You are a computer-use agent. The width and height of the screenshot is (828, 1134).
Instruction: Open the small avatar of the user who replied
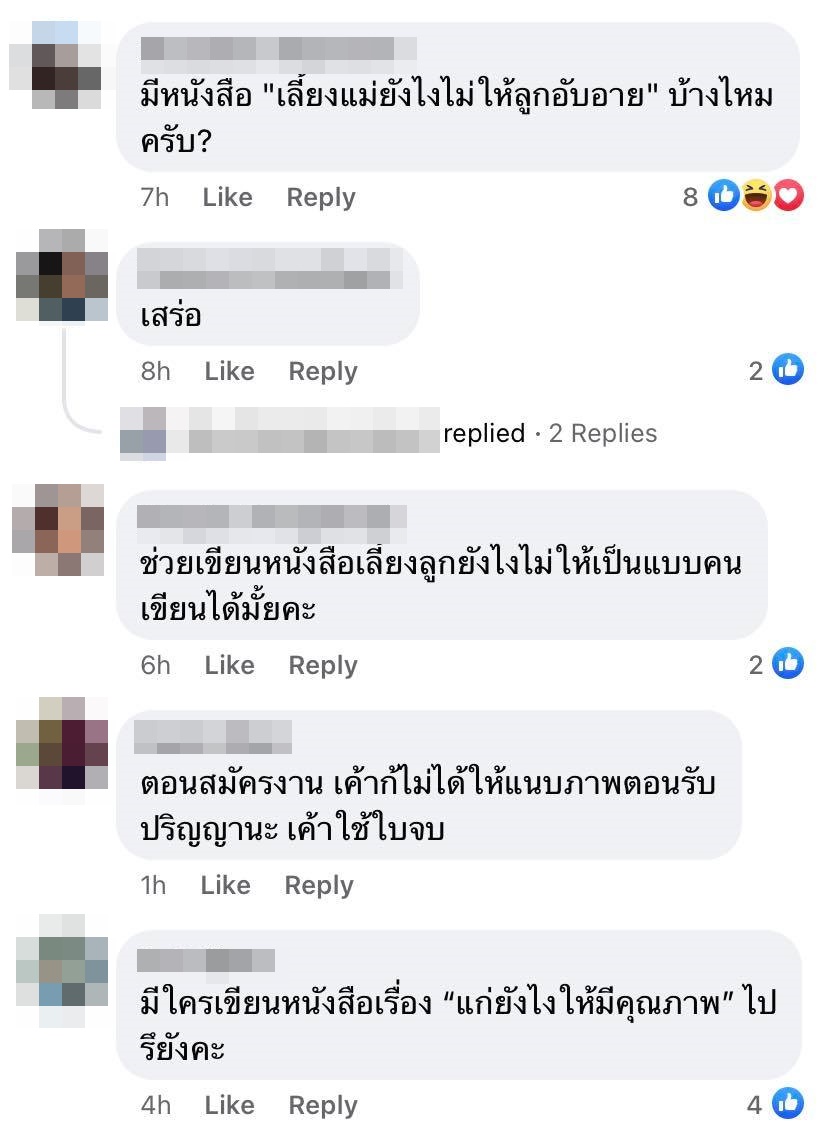143,433
